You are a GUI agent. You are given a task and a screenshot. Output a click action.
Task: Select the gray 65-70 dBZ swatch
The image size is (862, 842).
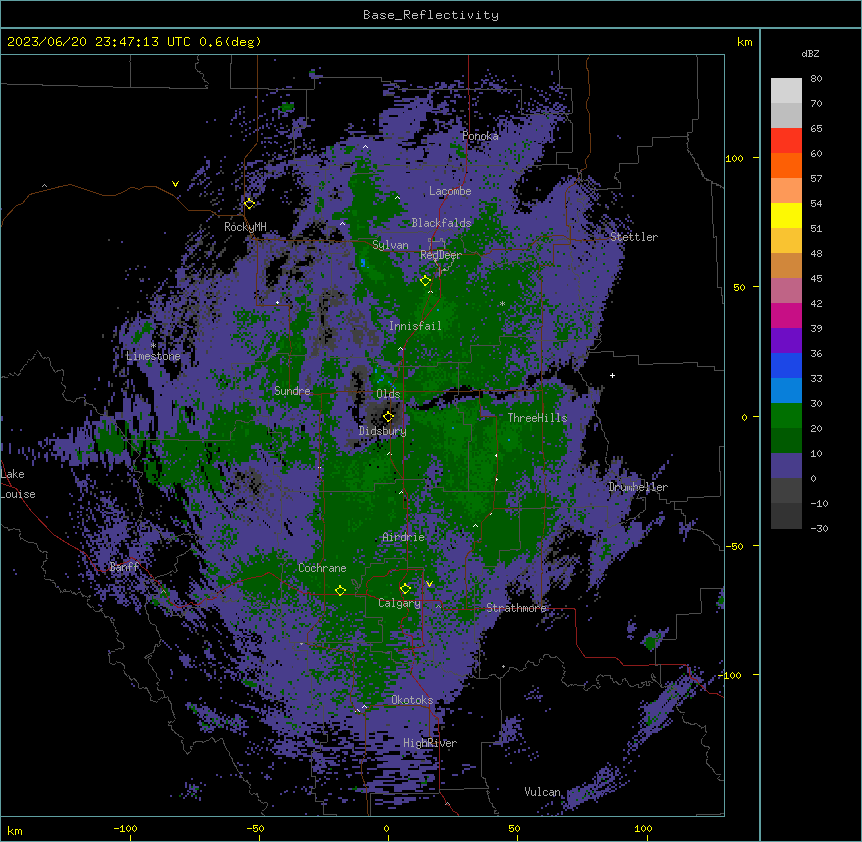pos(786,115)
